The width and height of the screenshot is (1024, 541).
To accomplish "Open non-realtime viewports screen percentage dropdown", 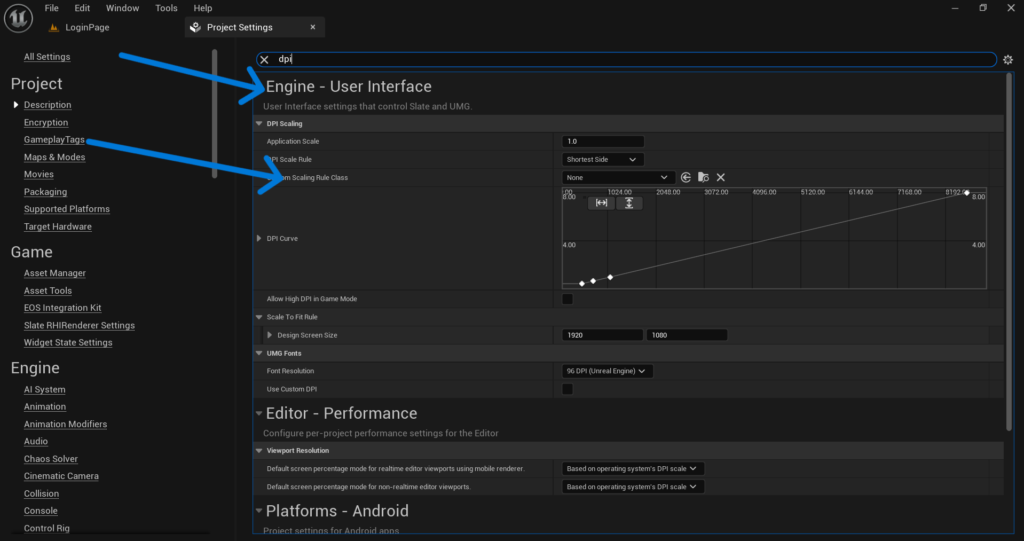I will pos(633,487).
